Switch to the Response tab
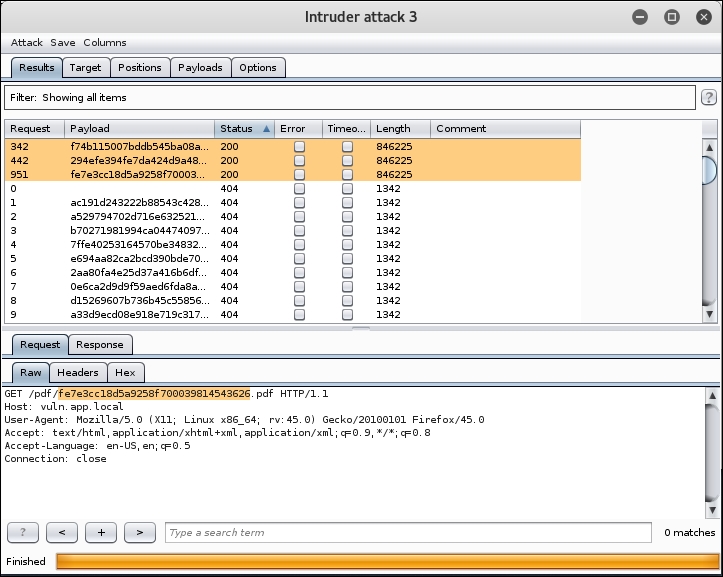The image size is (723, 577). coord(100,345)
